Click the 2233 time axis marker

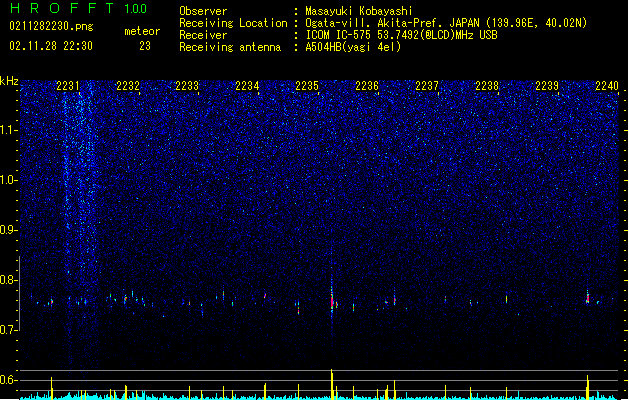[187, 86]
